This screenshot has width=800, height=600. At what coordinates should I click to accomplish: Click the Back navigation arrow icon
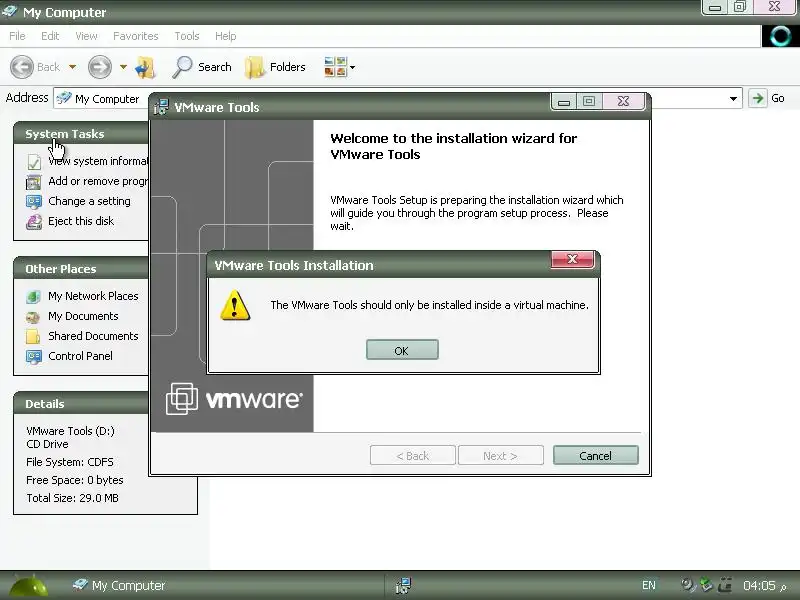pyautogui.click(x=22, y=67)
